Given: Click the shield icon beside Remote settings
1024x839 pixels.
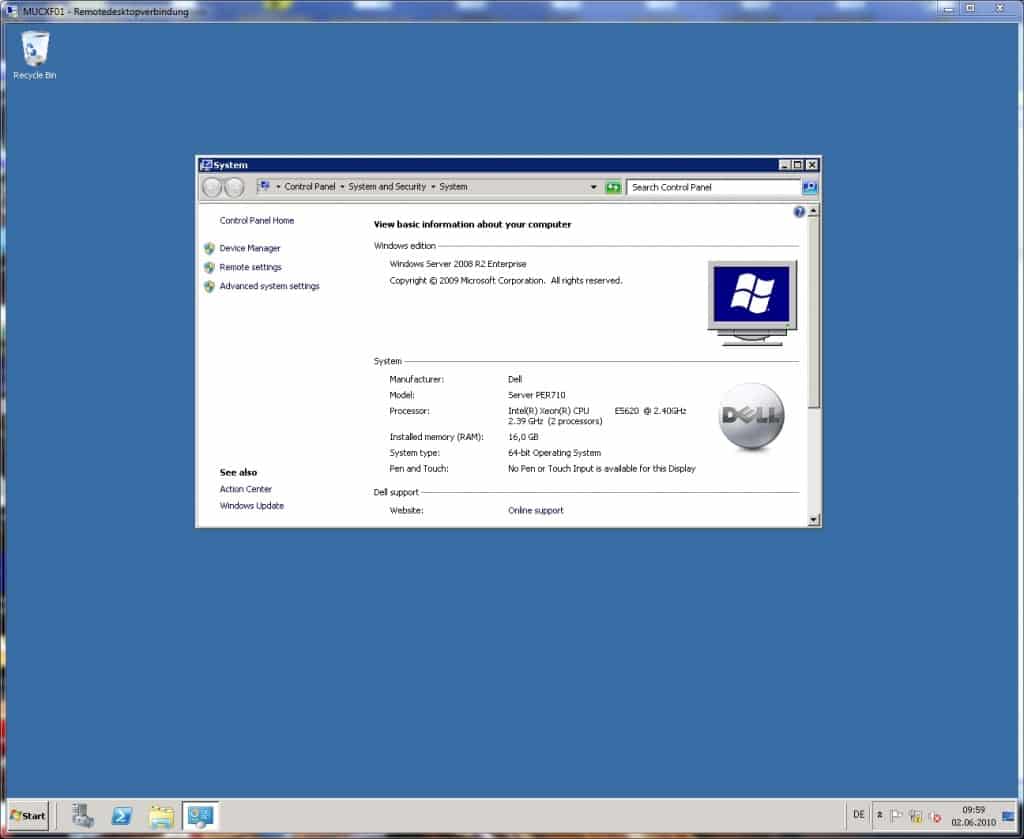Looking at the screenshot, I should (x=210, y=268).
